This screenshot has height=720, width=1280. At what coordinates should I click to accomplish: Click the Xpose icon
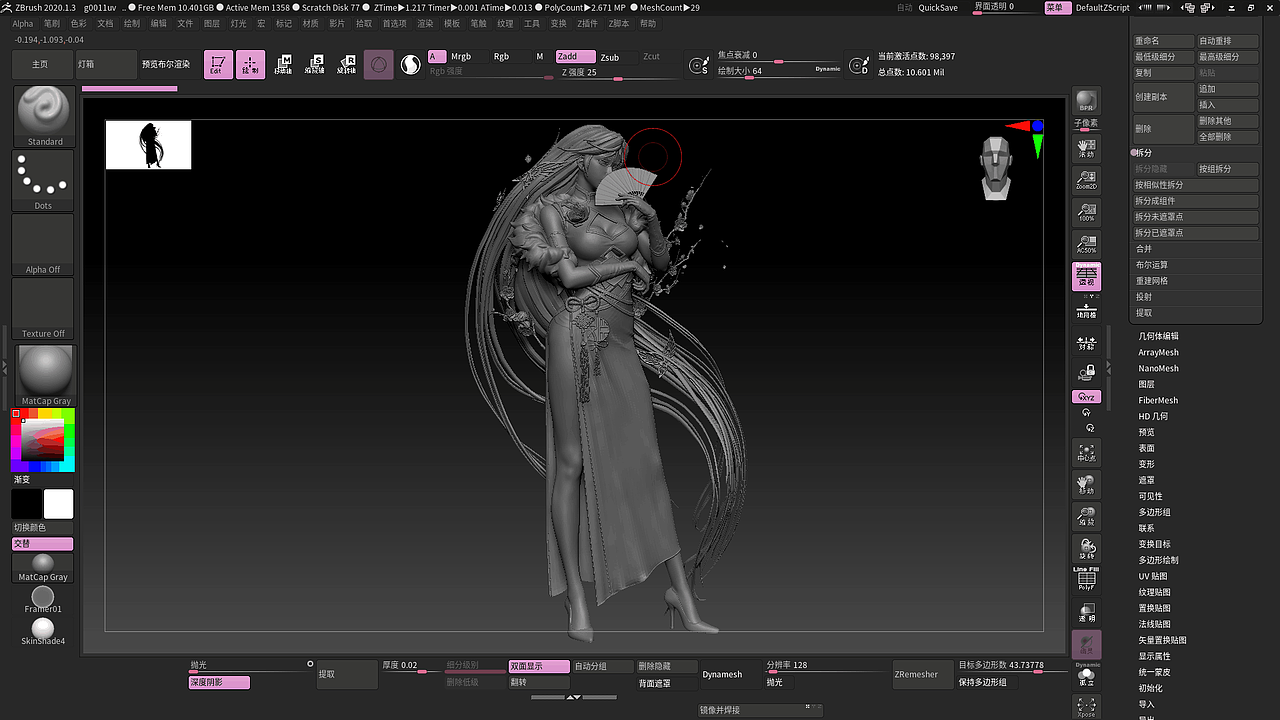1086,707
